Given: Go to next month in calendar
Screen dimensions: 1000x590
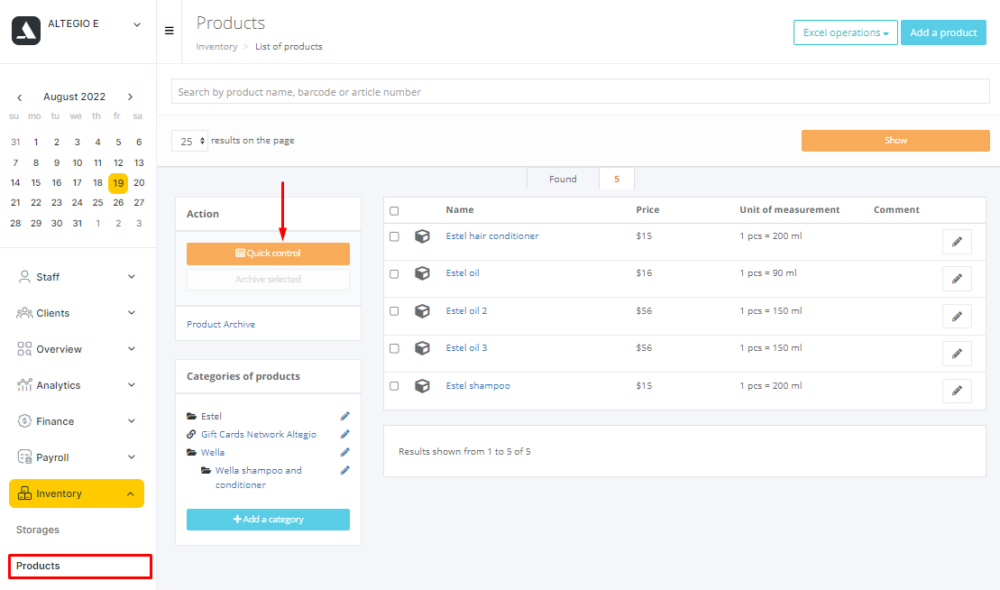Looking at the screenshot, I should (130, 97).
